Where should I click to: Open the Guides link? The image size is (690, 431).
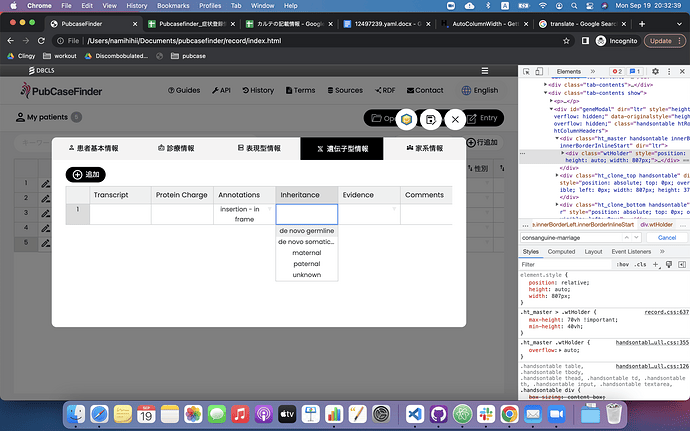click(184, 90)
